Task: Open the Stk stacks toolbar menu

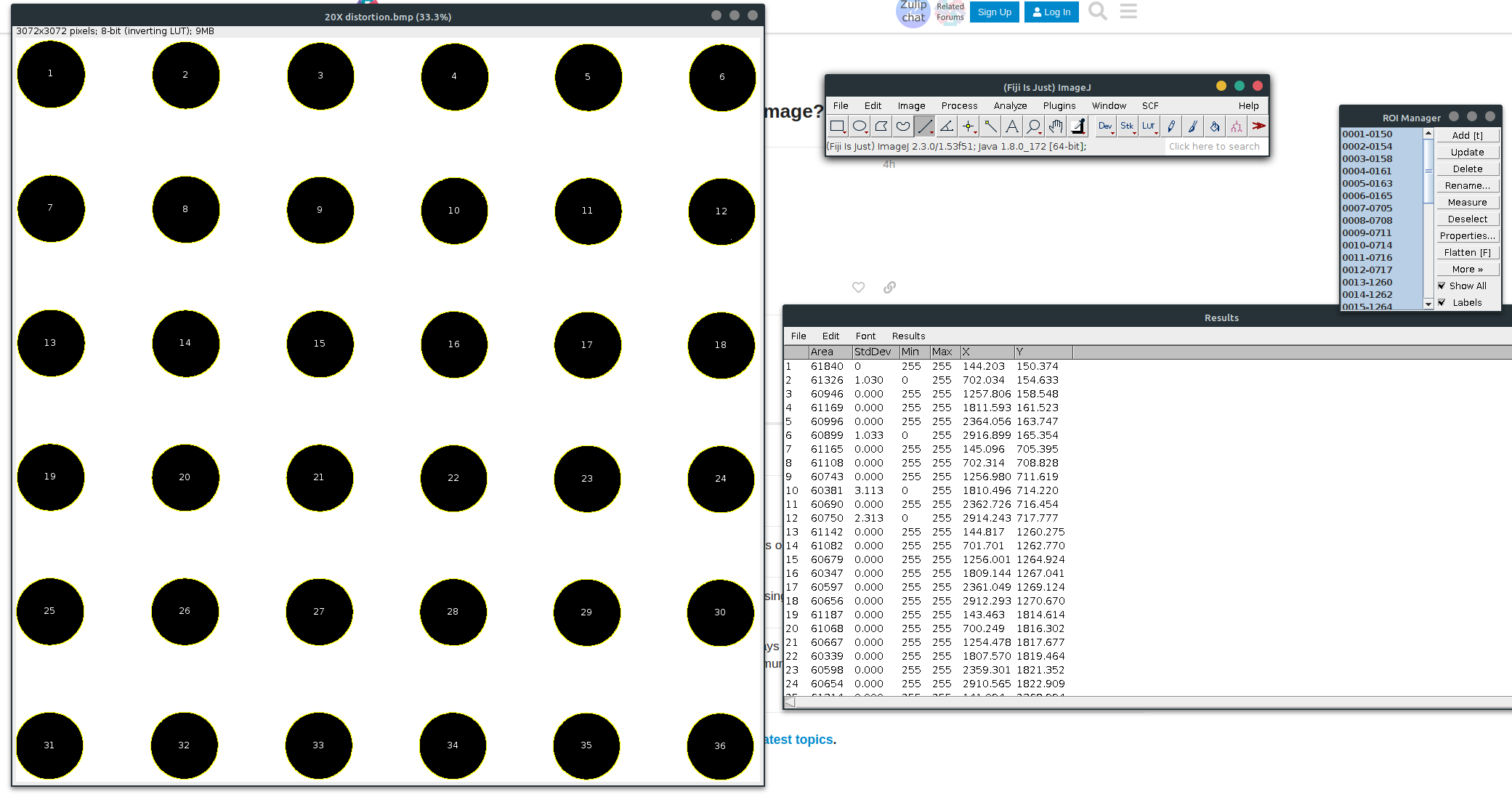Action: pyautogui.click(x=1127, y=126)
